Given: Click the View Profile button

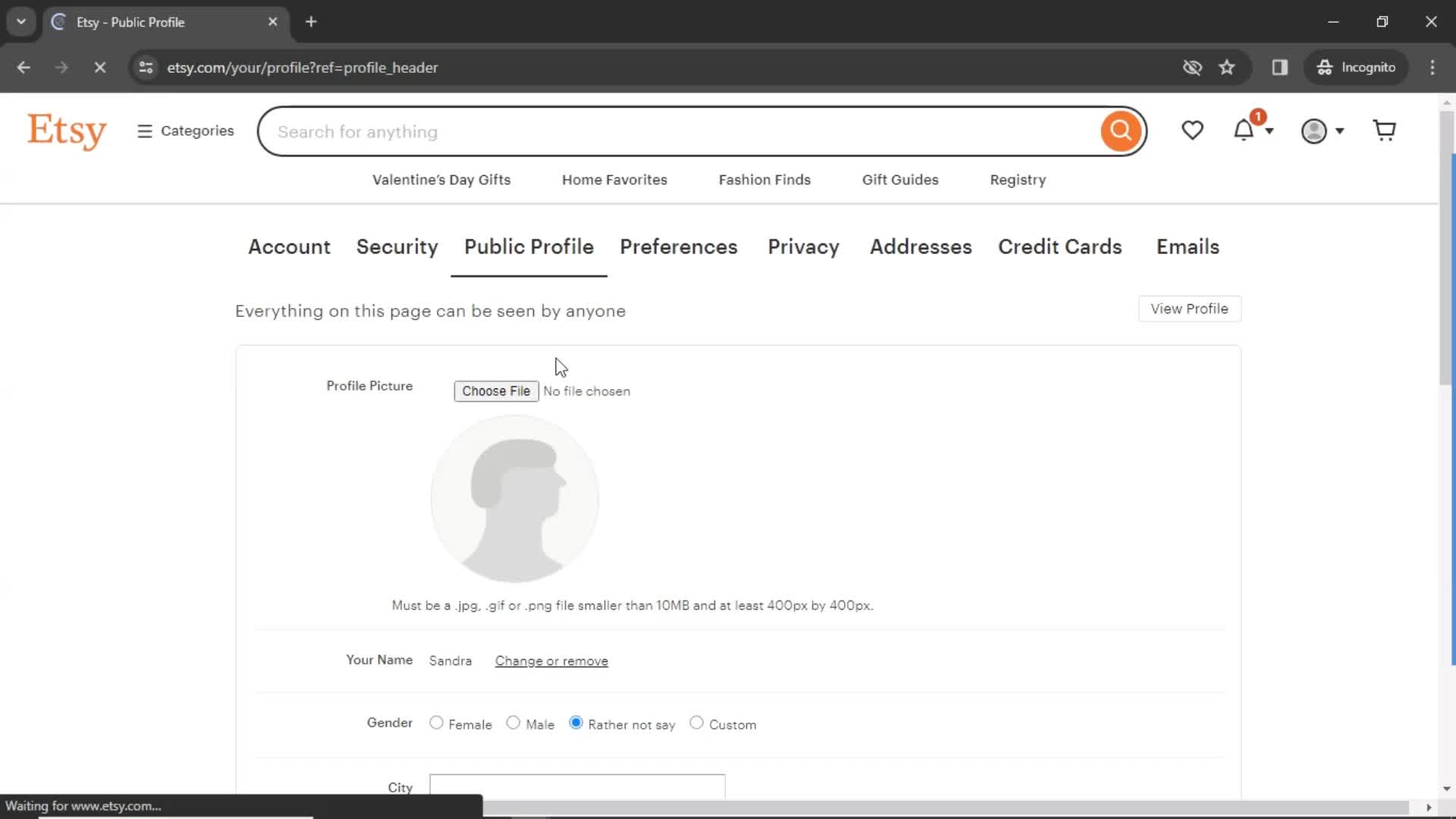Looking at the screenshot, I should pos(1190,309).
